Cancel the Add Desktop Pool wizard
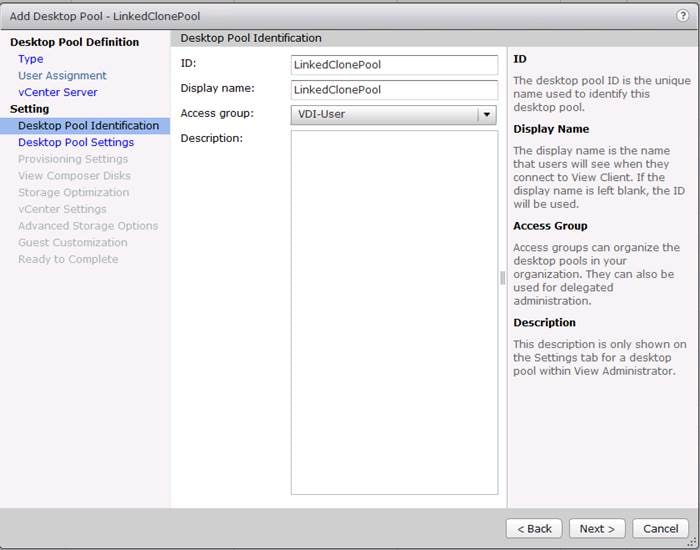 [x=660, y=529]
